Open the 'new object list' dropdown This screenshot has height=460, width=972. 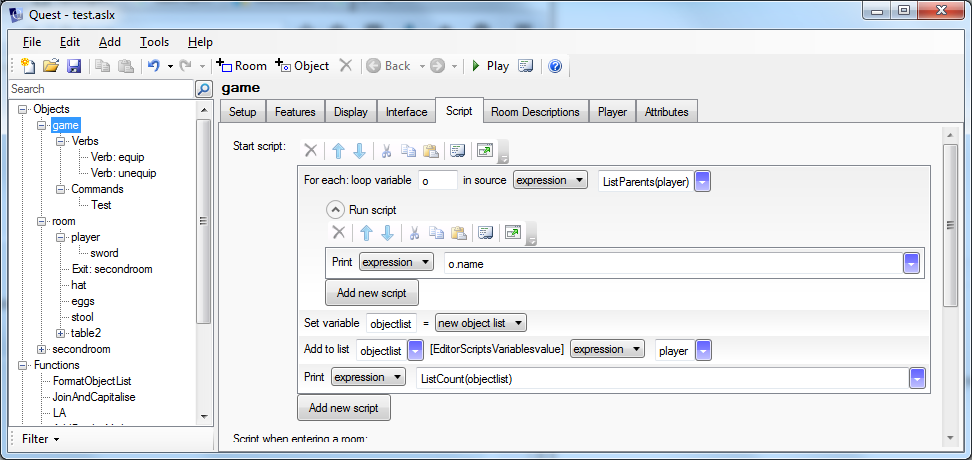(480, 323)
